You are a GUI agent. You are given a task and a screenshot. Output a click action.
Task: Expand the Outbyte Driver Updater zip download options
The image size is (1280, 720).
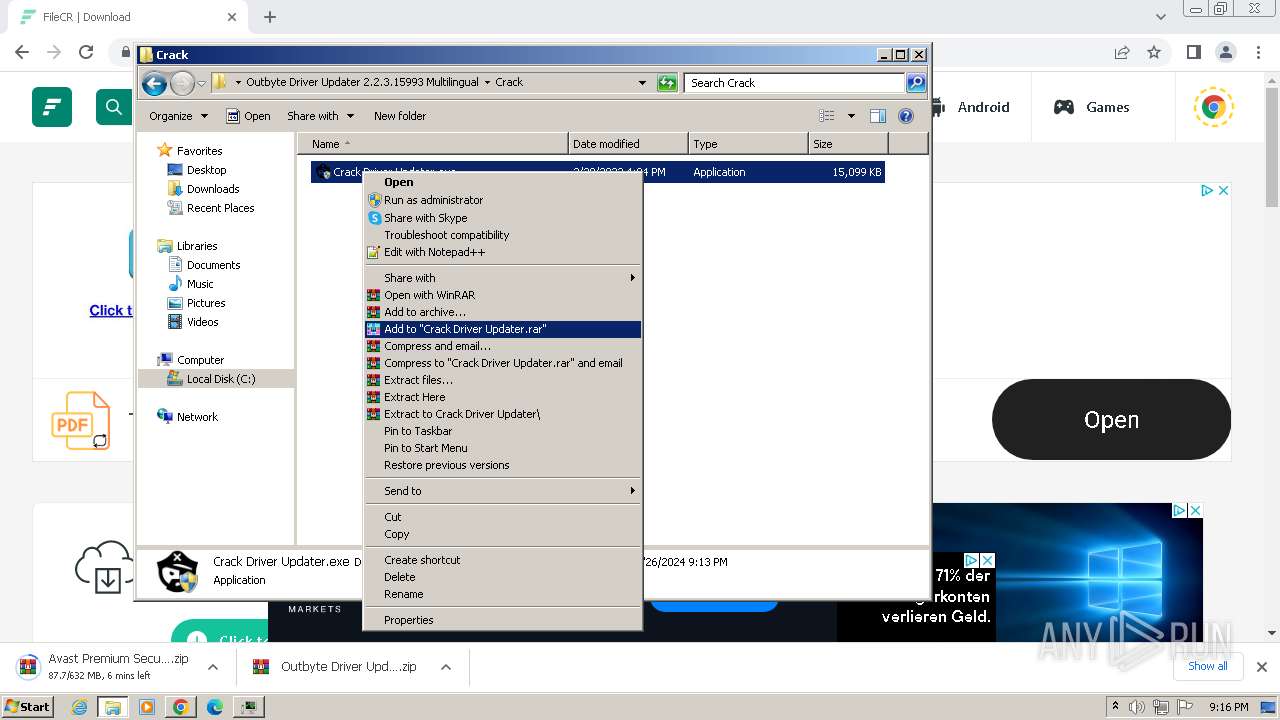446,667
